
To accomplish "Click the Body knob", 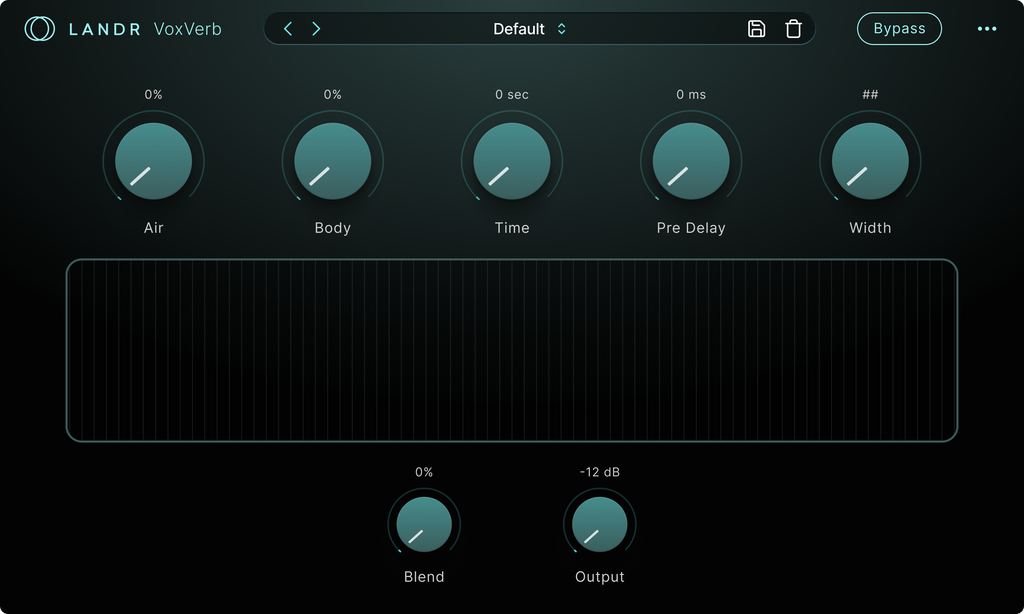I will 332,161.
